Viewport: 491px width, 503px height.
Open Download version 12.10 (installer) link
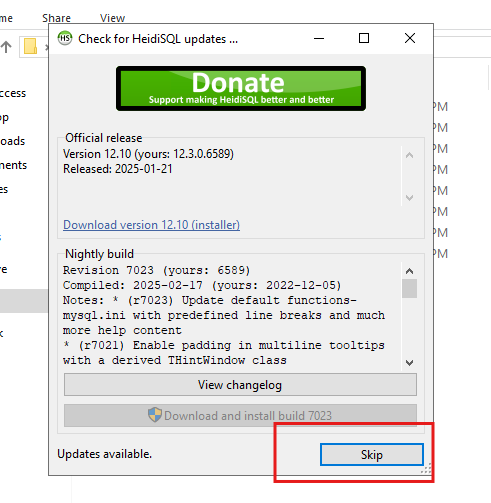tap(151, 225)
